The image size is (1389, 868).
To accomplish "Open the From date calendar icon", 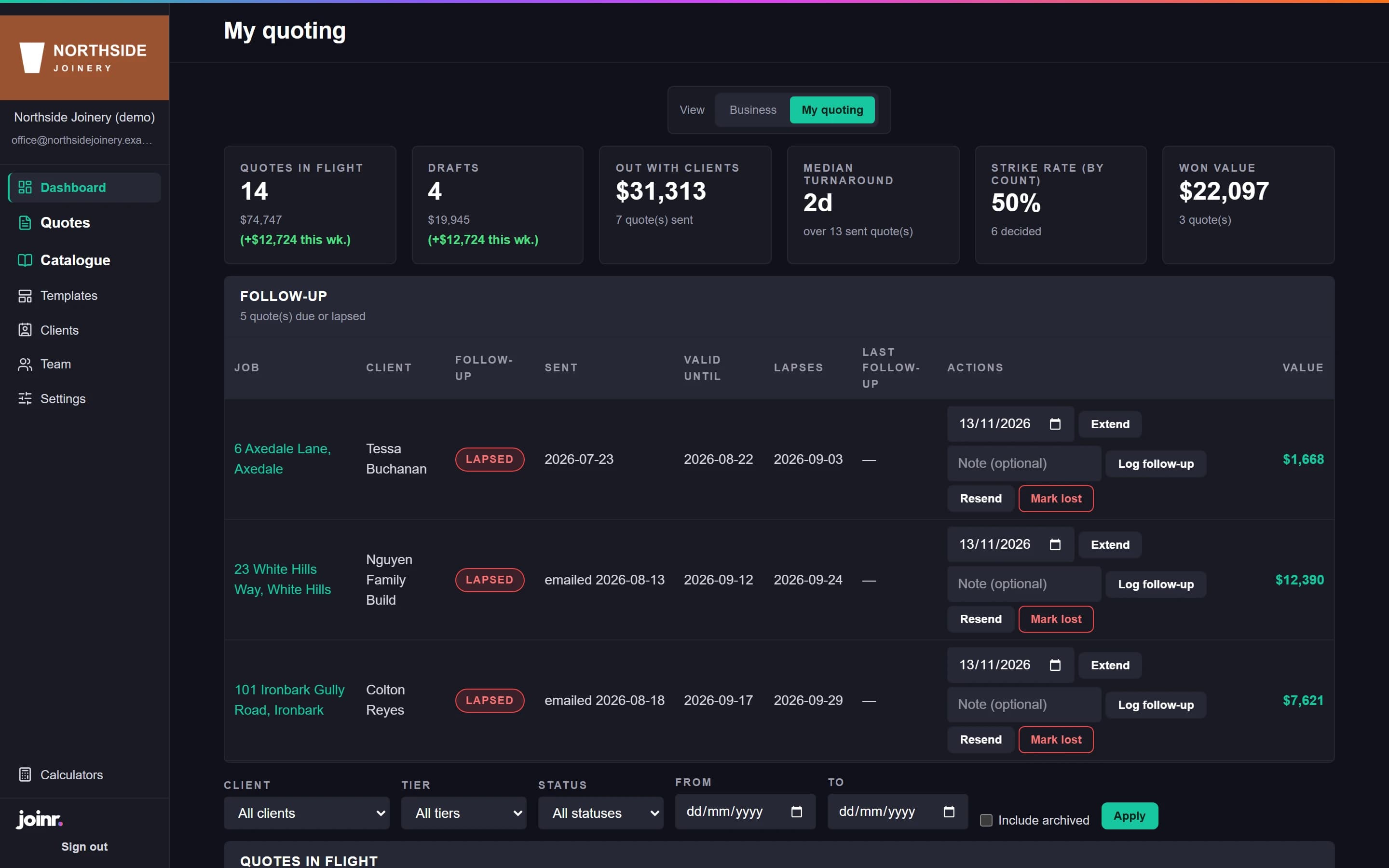I will click(x=797, y=811).
